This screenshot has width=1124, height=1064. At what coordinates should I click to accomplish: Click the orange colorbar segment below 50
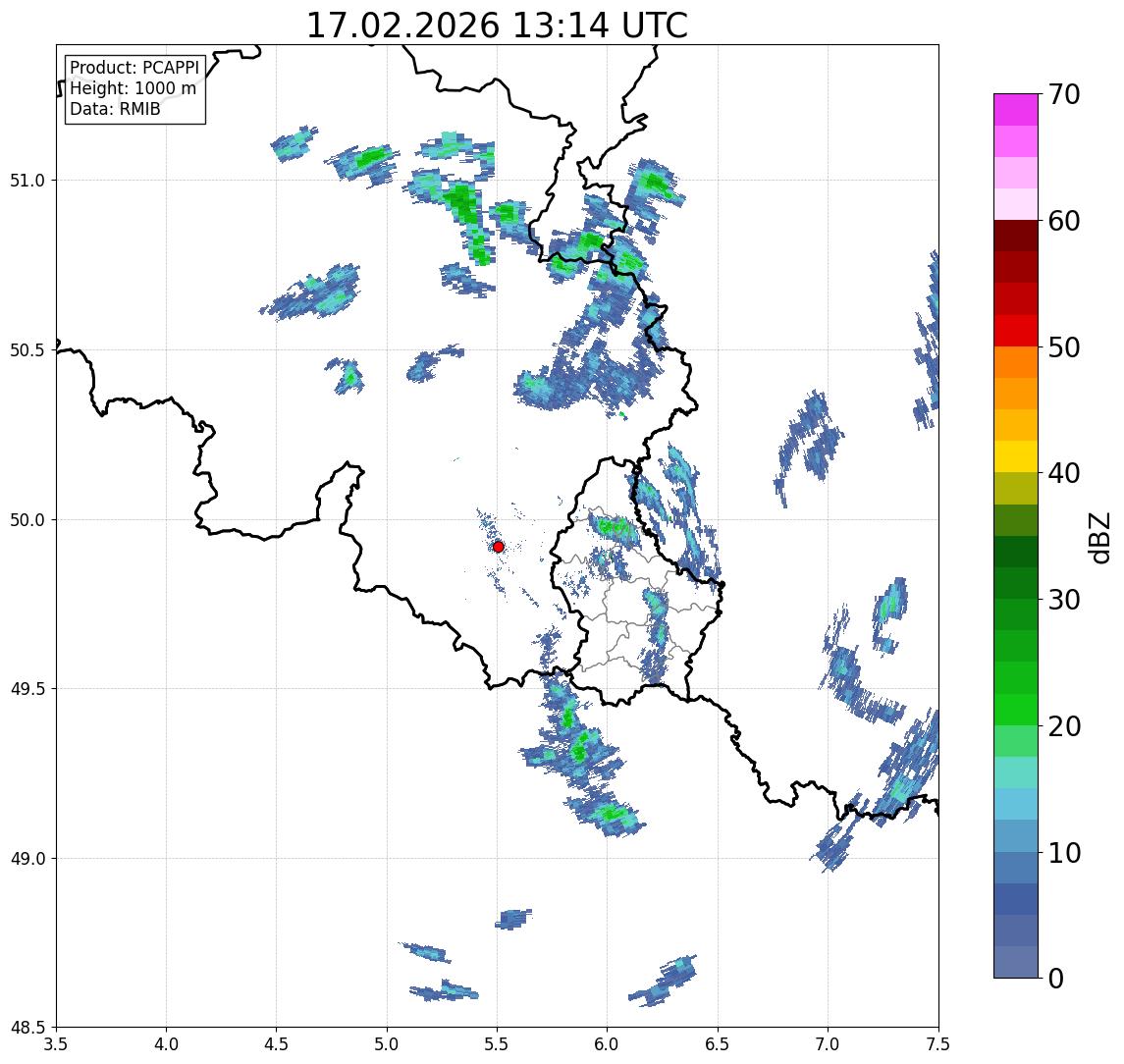[1016, 362]
